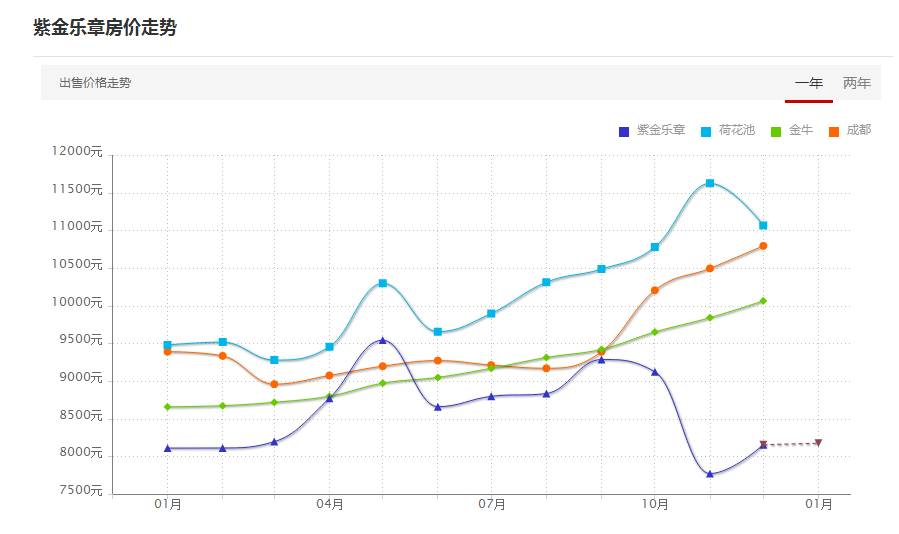Viewport: 899px width, 534px height.
Task: Click the 紫金乐章 blue legend swatch
Action: (624, 131)
